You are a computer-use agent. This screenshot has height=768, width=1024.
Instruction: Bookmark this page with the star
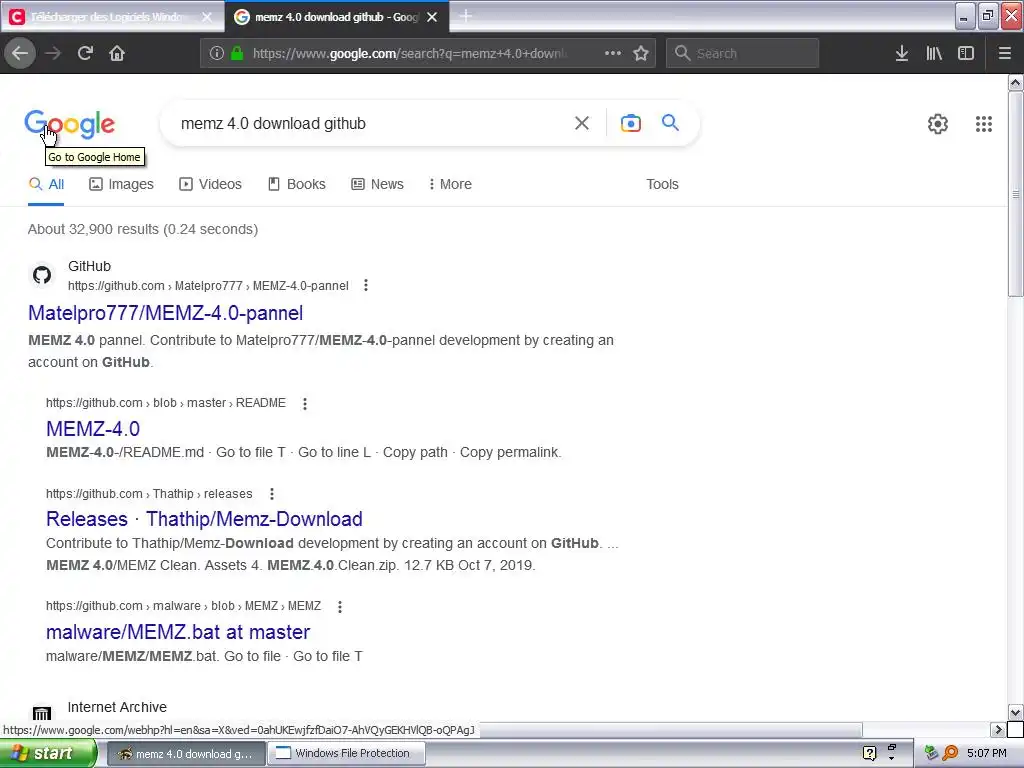[641, 53]
